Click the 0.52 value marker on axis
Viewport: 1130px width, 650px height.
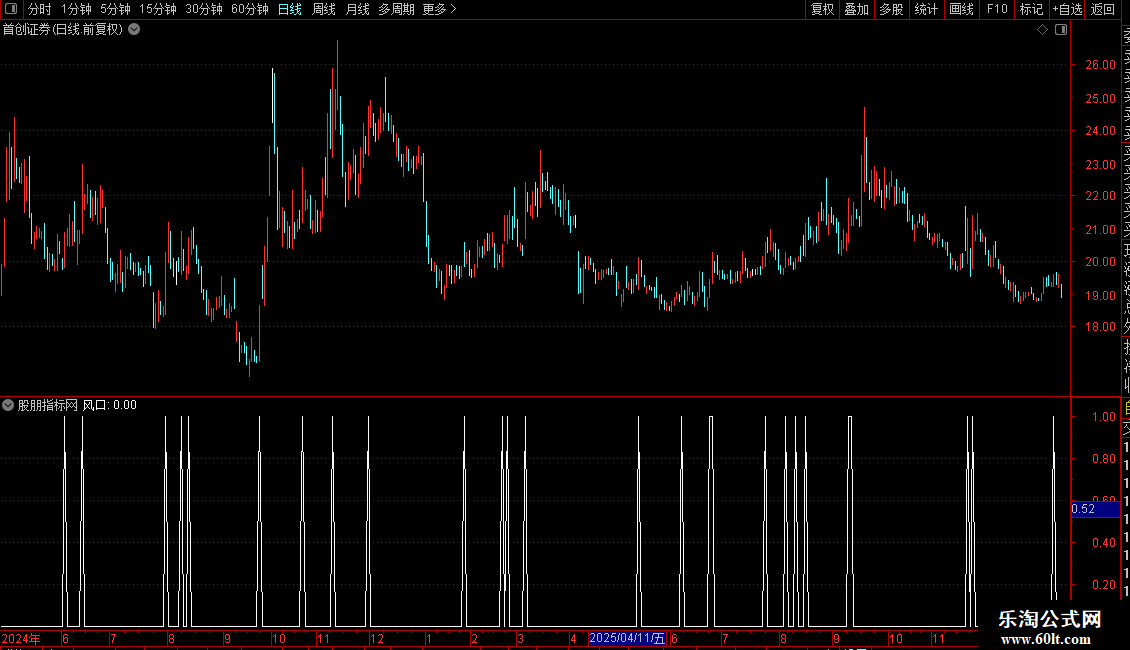(1095, 509)
